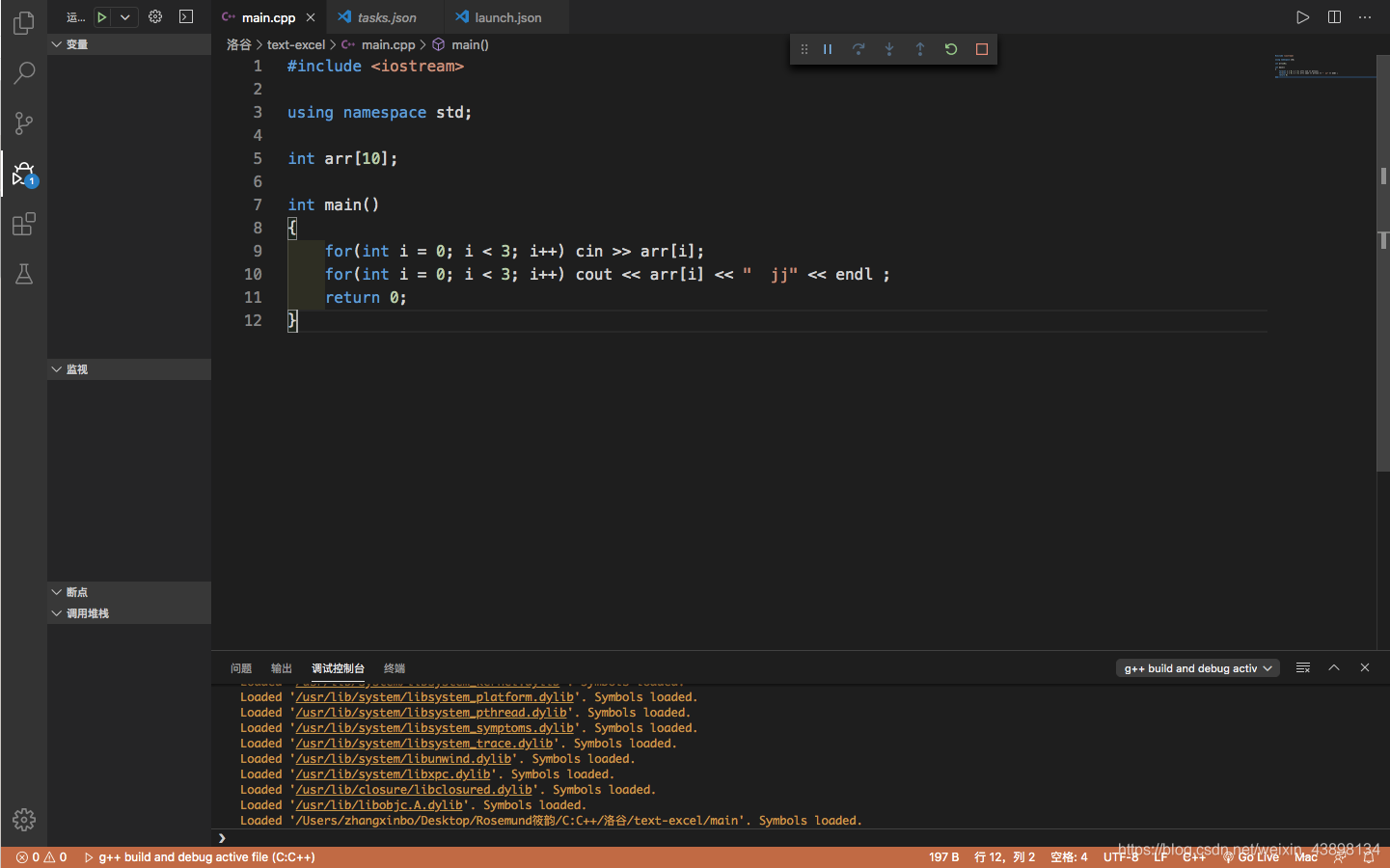Viewport: 1390px width, 868px height.
Task: Switch to the tasks.json tab
Action: 387,17
